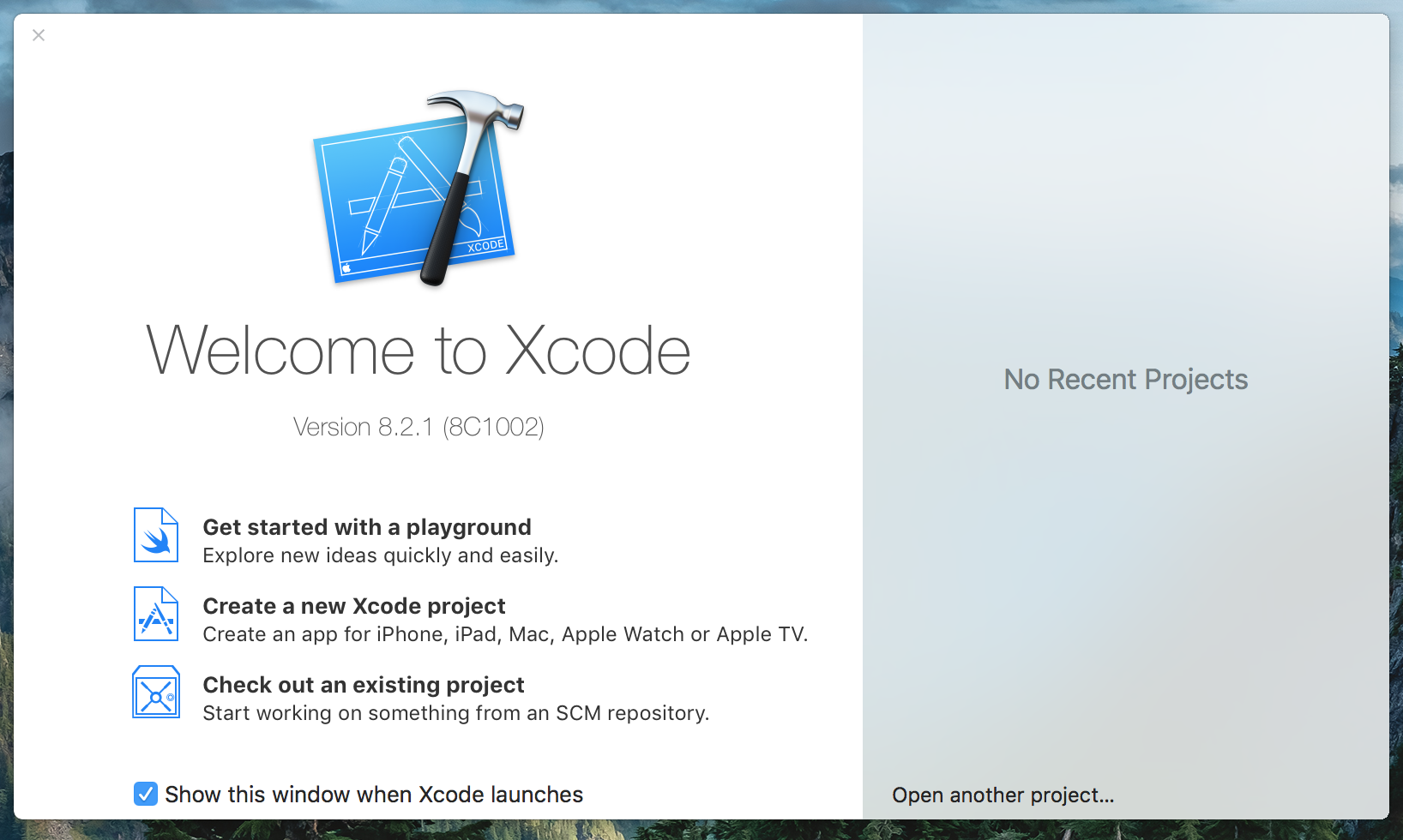Click 'Explore new ideas quickly and easily.' text
This screenshot has height=840, width=1403.
(381, 555)
